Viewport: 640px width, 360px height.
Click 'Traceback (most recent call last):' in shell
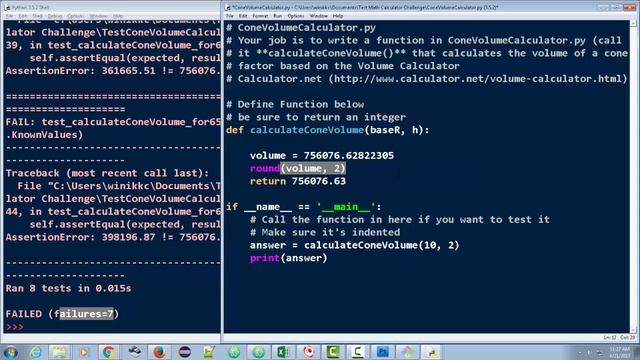pos(107,173)
